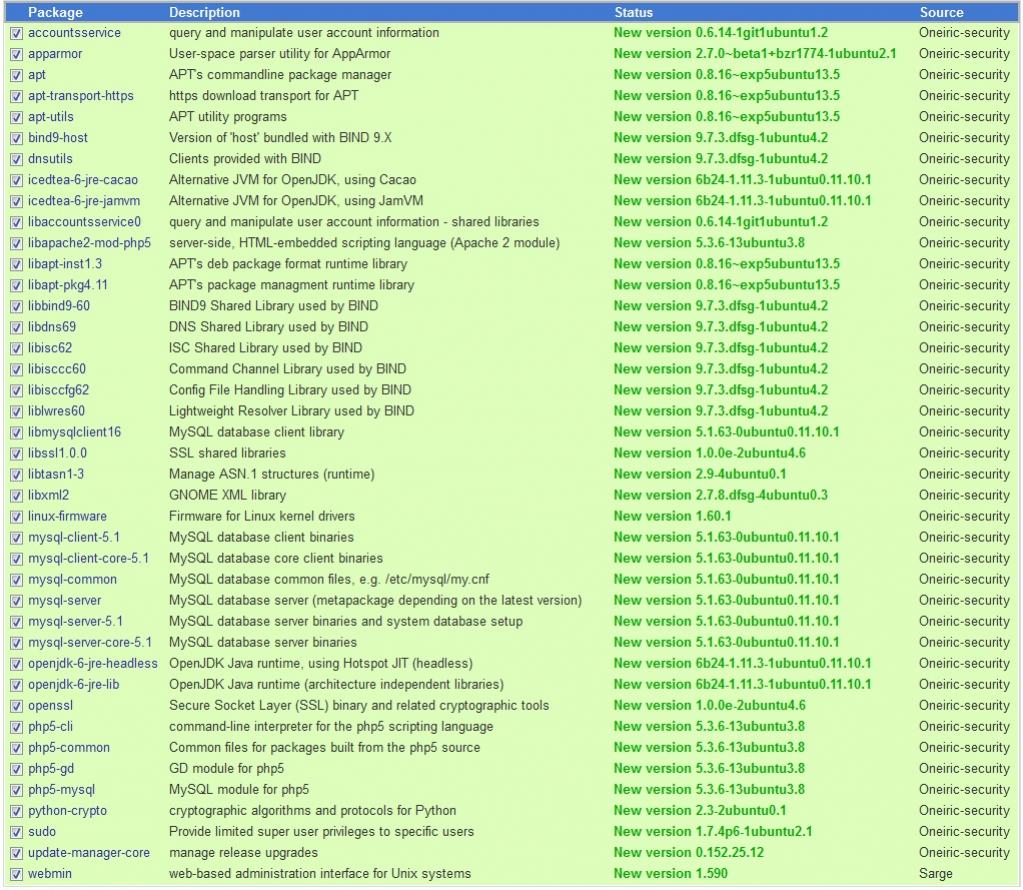Uncheck the accountsservice package checkbox

[16, 33]
